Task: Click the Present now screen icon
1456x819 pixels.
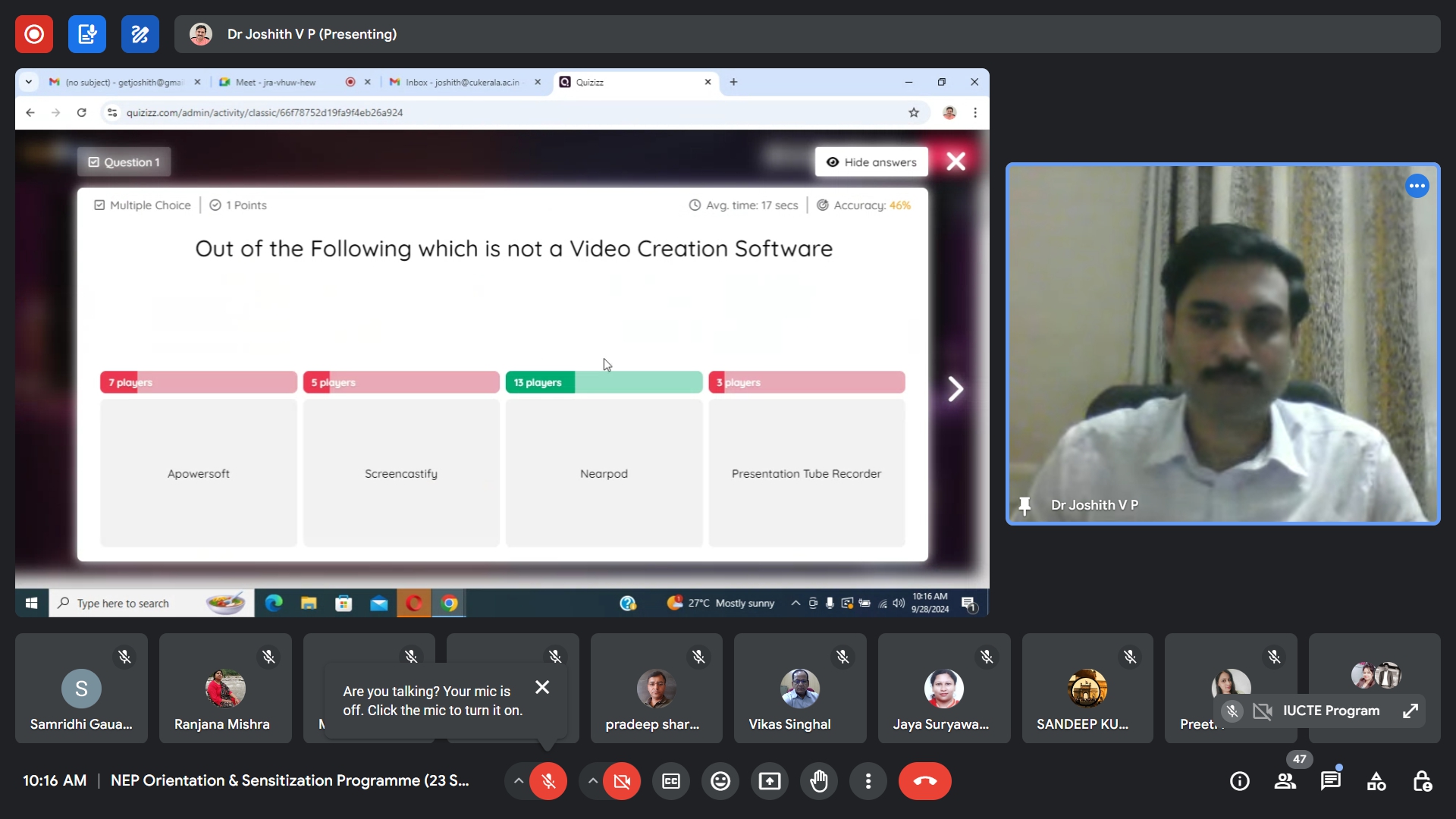Action: pos(770,781)
